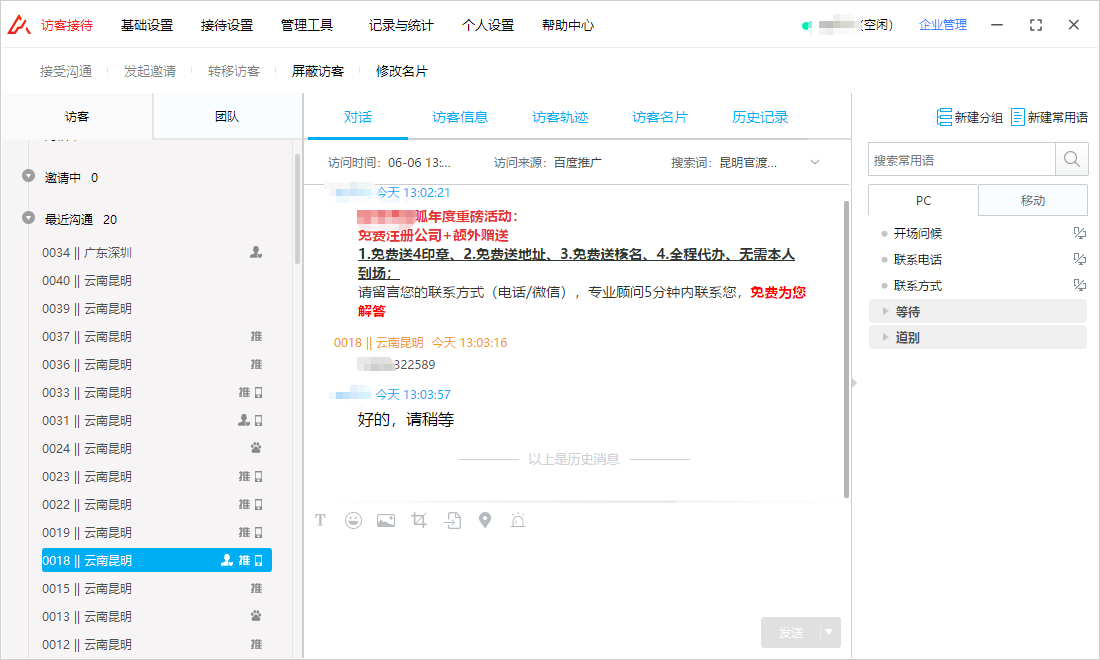This screenshot has height=660, width=1100.
Task: Expand the 道别 phrase group
Action: (x=886, y=338)
